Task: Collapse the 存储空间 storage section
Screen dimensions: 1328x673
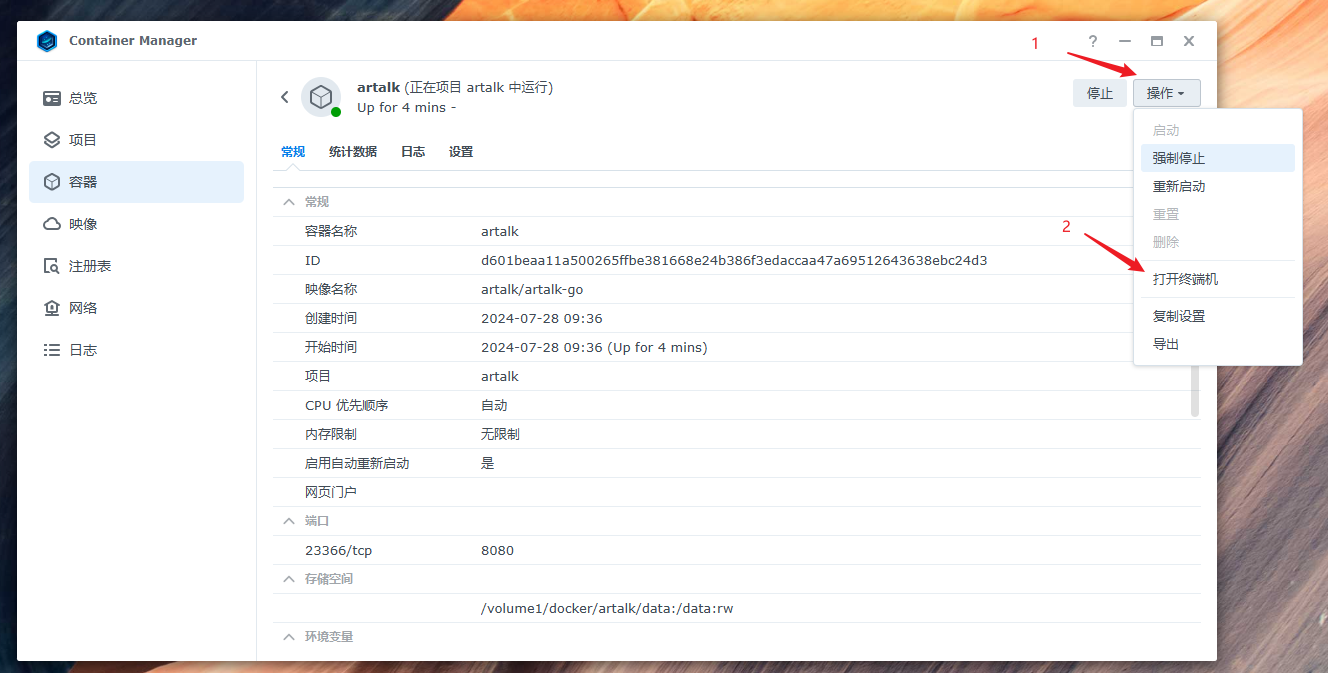Action: (x=289, y=579)
